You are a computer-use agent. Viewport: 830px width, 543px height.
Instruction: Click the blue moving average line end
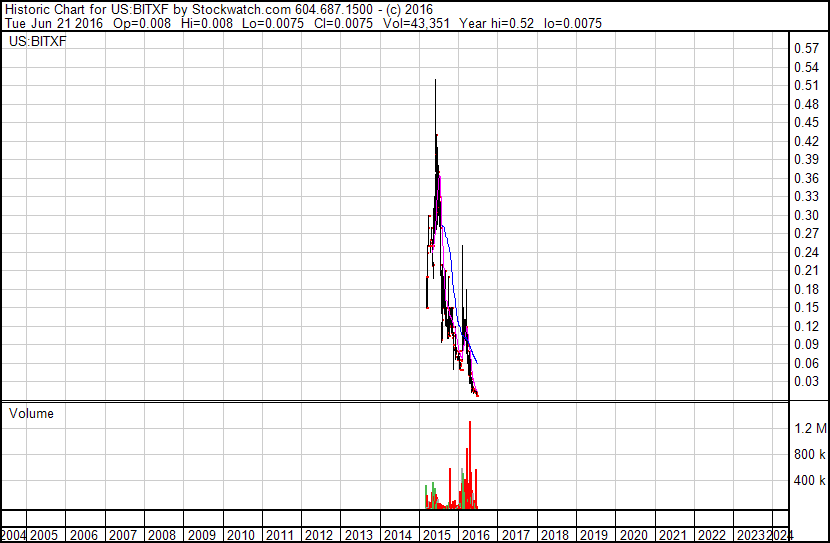point(477,363)
